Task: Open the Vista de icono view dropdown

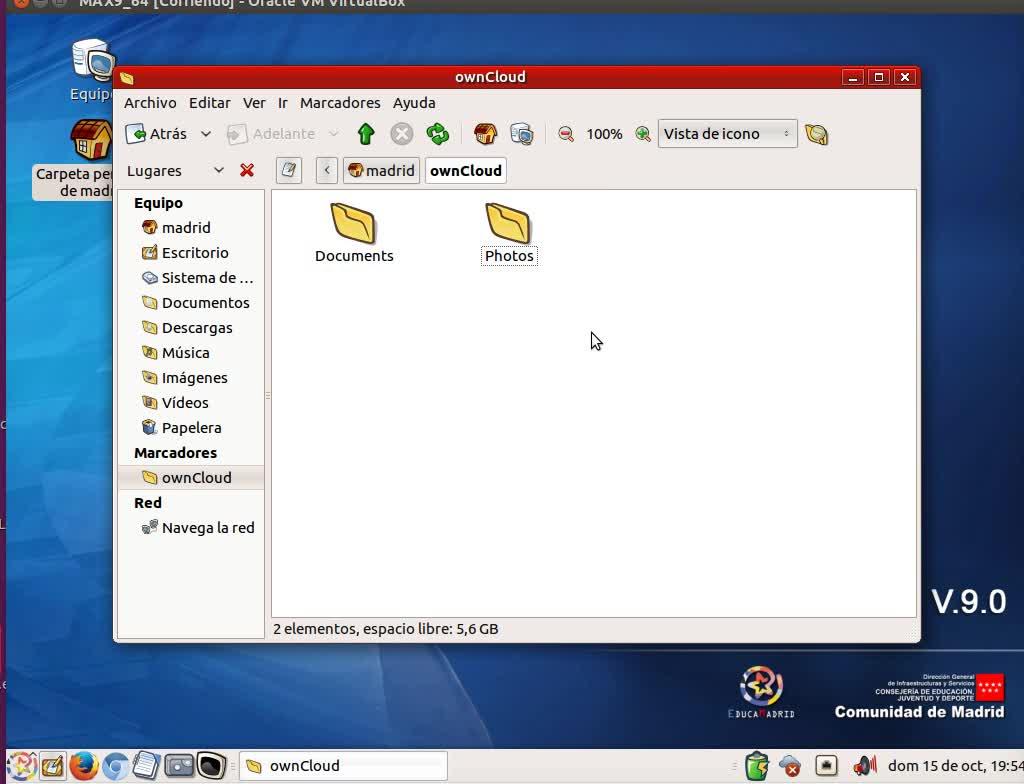Action: pos(727,134)
